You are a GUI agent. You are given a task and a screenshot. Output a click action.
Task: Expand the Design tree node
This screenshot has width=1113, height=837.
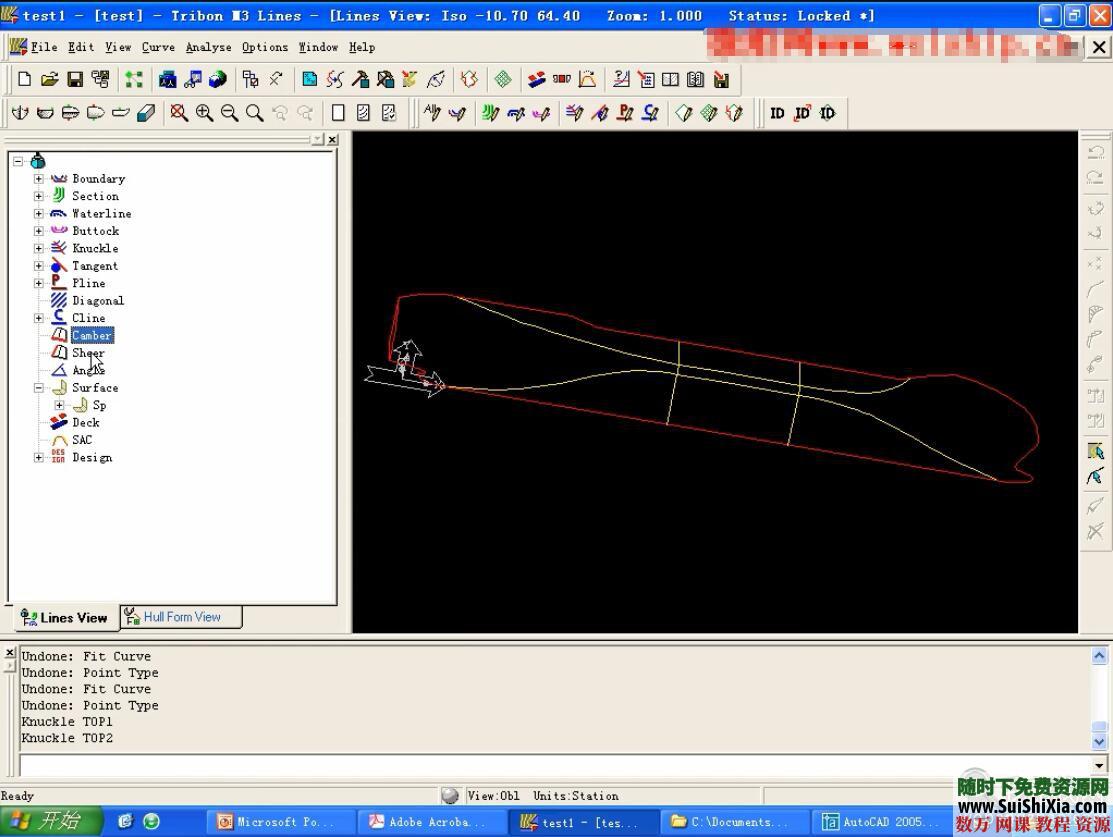click(x=39, y=458)
